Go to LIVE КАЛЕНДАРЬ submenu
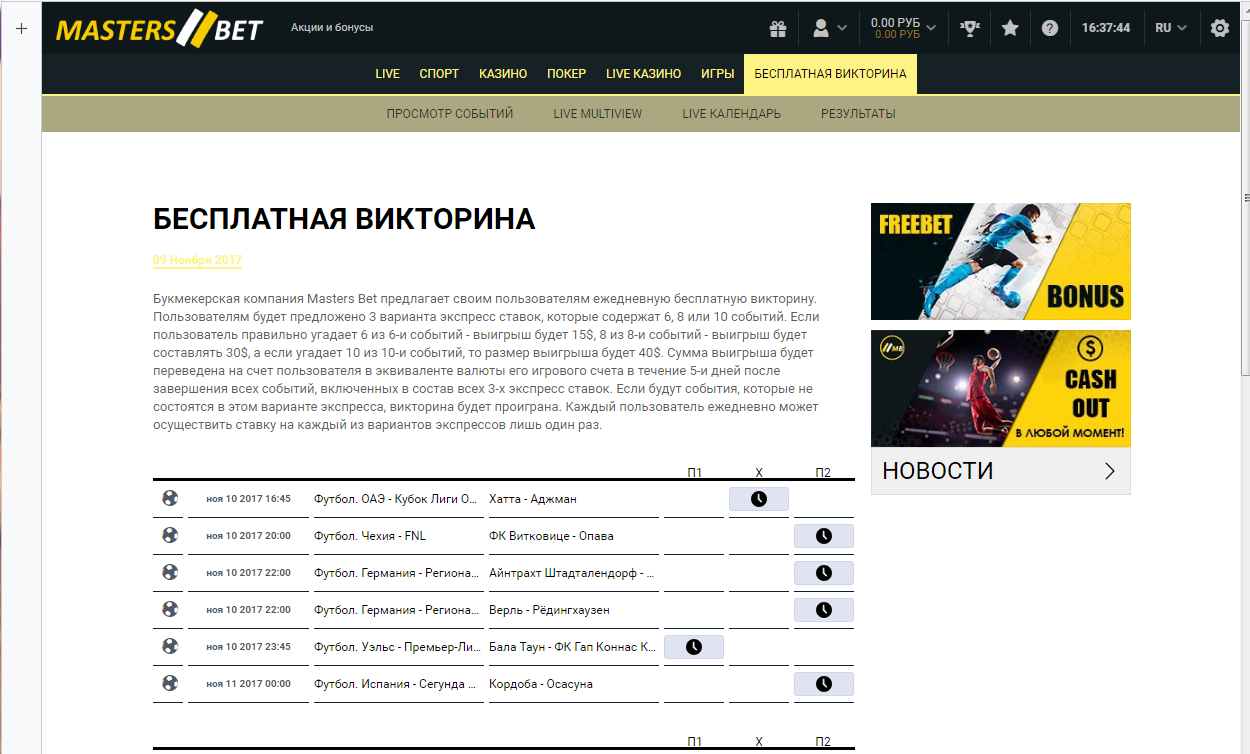 732,114
